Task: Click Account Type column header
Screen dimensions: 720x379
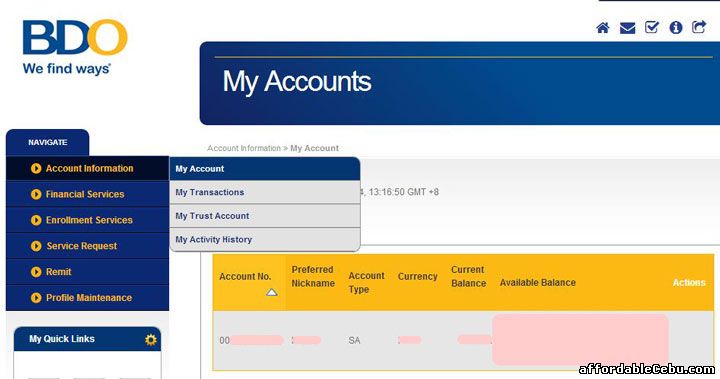Action: pos(366,282)
